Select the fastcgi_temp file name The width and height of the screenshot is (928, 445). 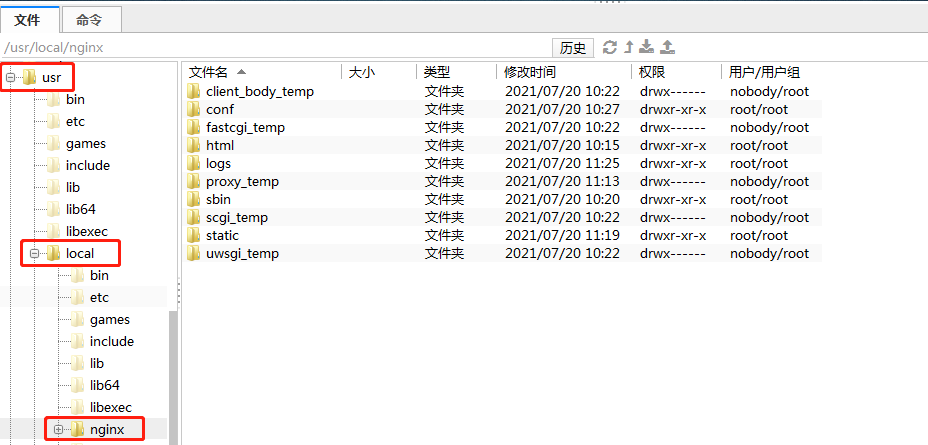click(246, 127)
